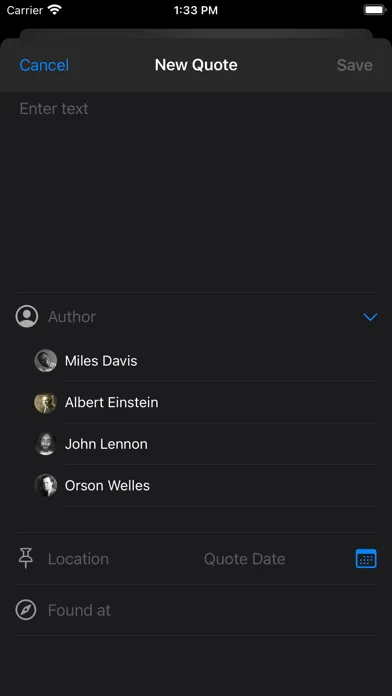
Task: Click Albert Einstein avatar photo
Action: pyautogui.click(x=46, y=402)
